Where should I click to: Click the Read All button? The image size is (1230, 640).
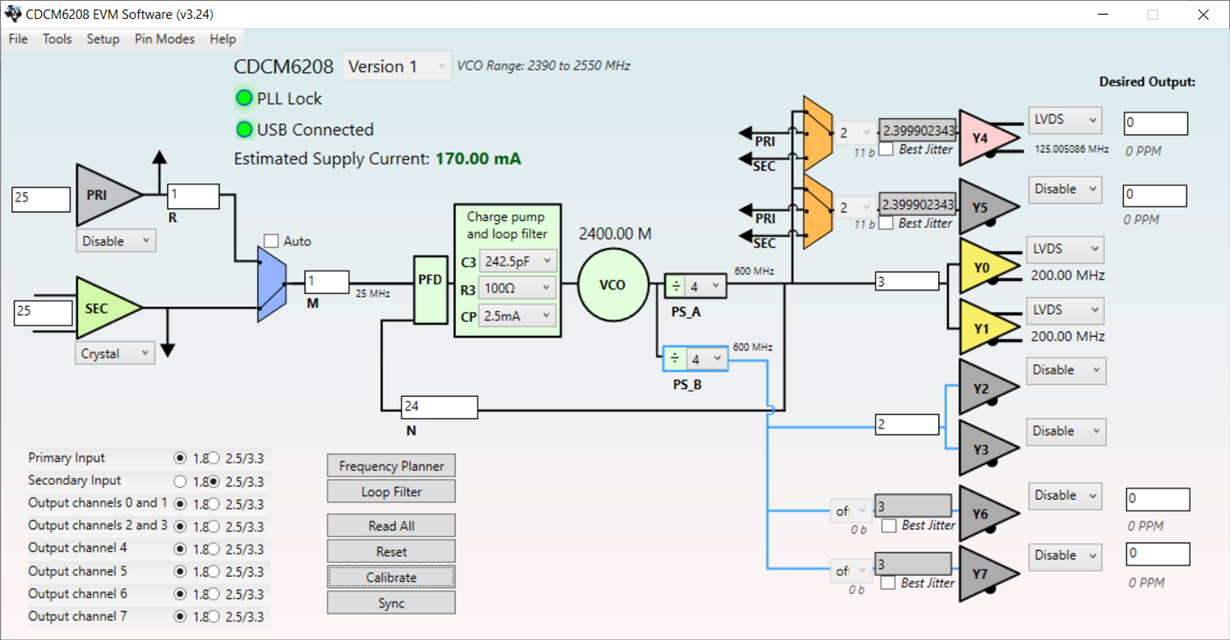tap(391, 526)
